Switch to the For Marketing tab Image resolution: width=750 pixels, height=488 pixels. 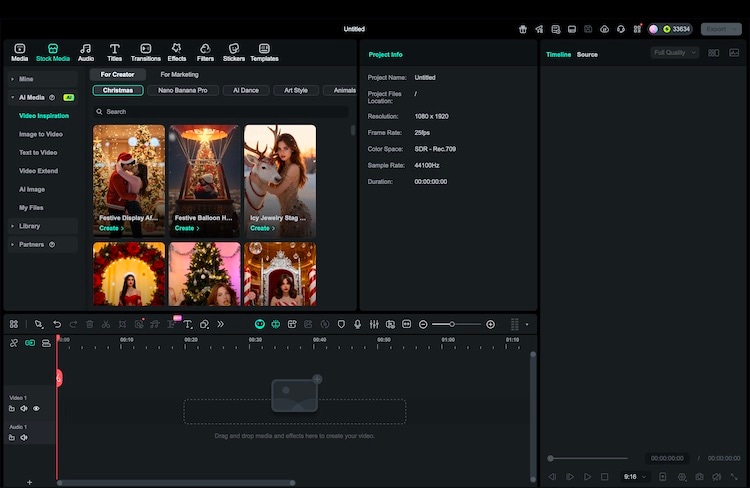click(179, 74)
